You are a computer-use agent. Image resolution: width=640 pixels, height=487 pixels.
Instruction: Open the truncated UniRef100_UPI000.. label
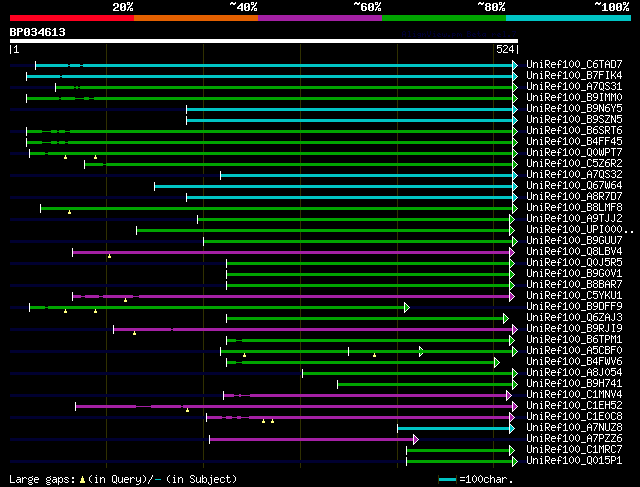pos(580,230)
